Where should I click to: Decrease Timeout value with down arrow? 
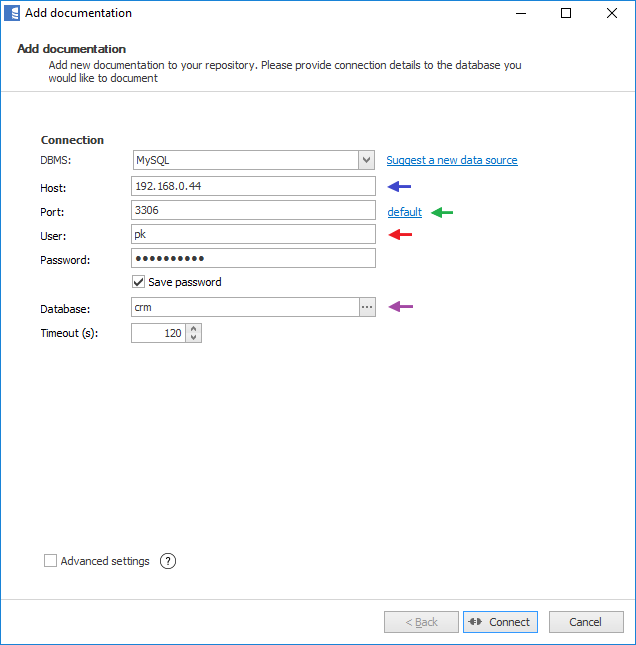[194, 338]
